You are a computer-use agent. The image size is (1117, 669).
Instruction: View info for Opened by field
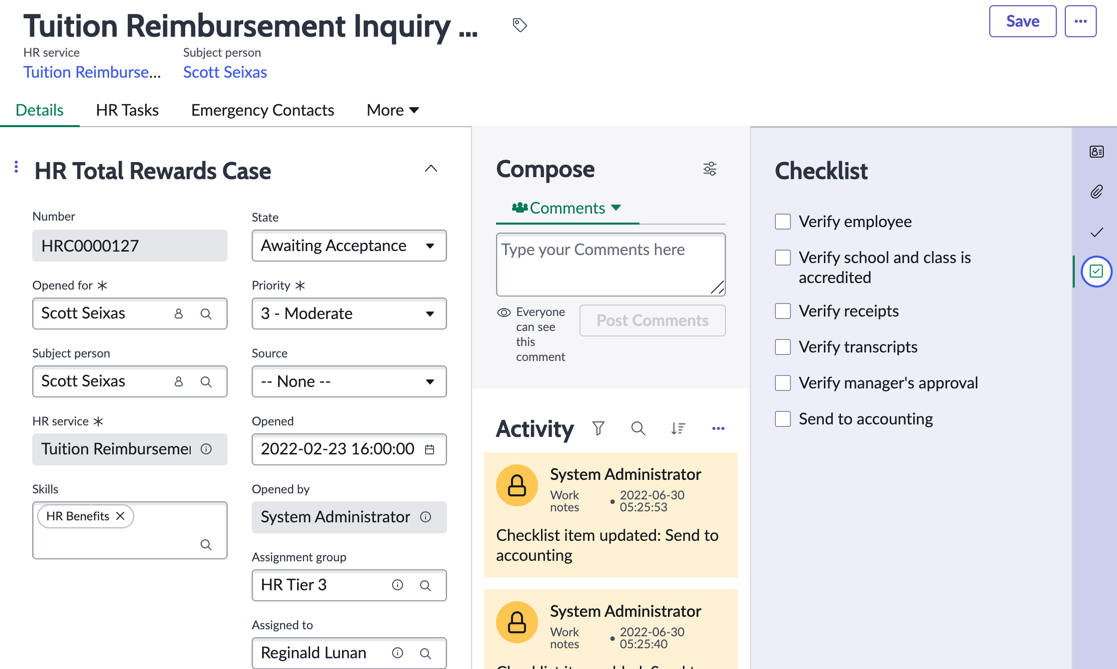(x=425, y=517)
